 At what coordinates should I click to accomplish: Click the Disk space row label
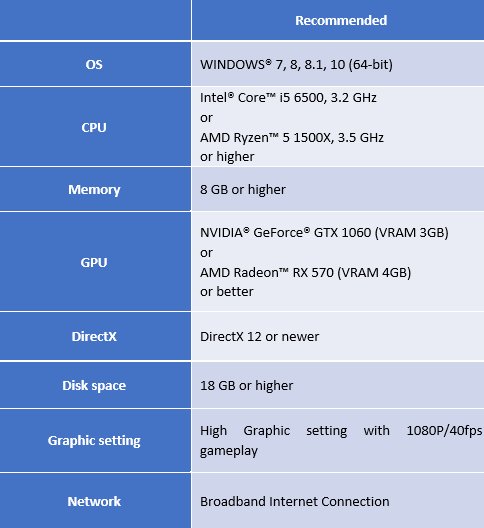(94, 386)
